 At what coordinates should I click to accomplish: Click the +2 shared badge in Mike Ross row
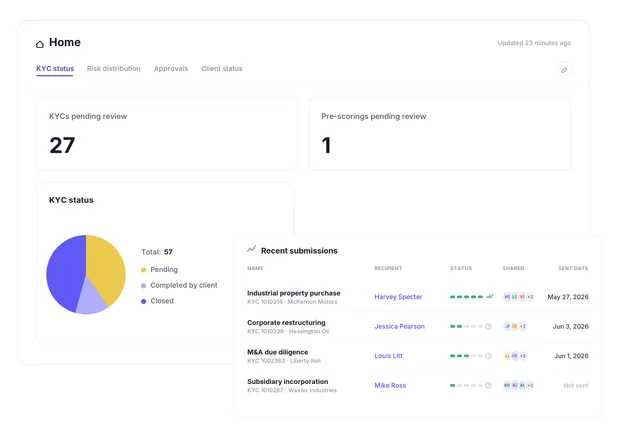point(530,385)
